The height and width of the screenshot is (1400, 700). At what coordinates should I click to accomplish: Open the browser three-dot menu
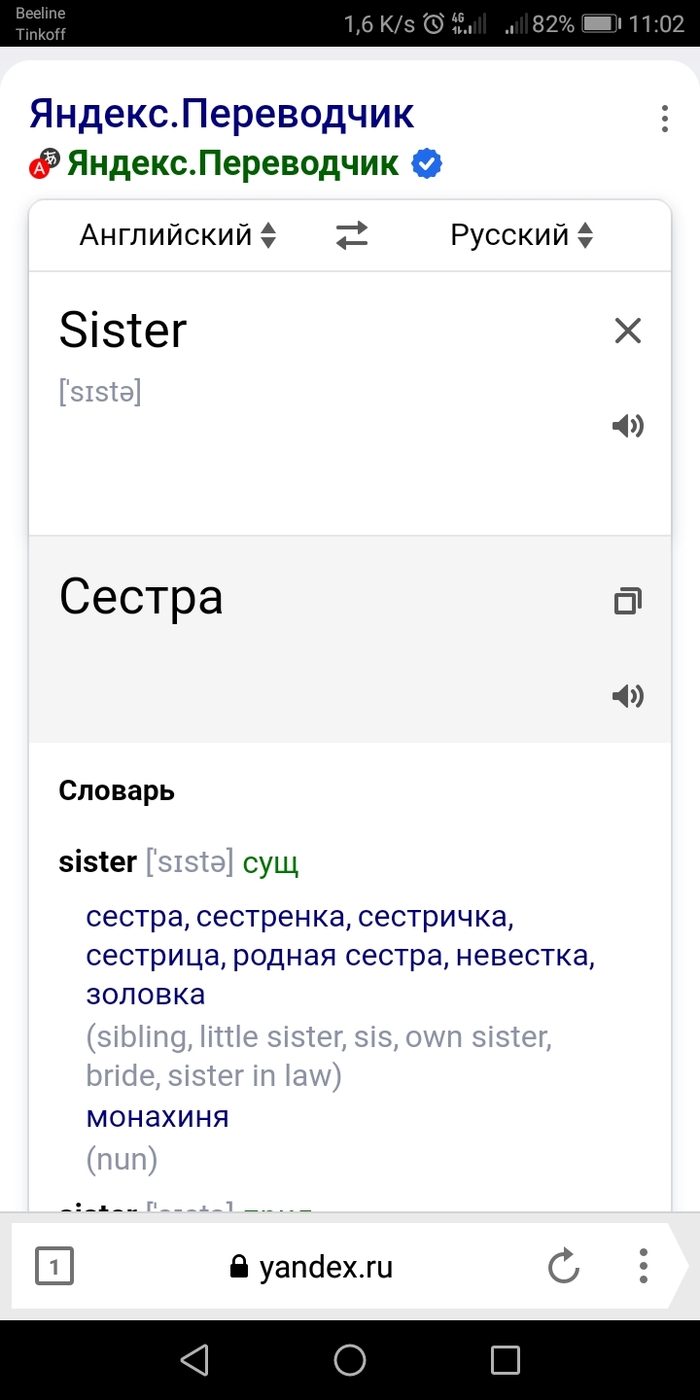click(x=644, y=1268)
